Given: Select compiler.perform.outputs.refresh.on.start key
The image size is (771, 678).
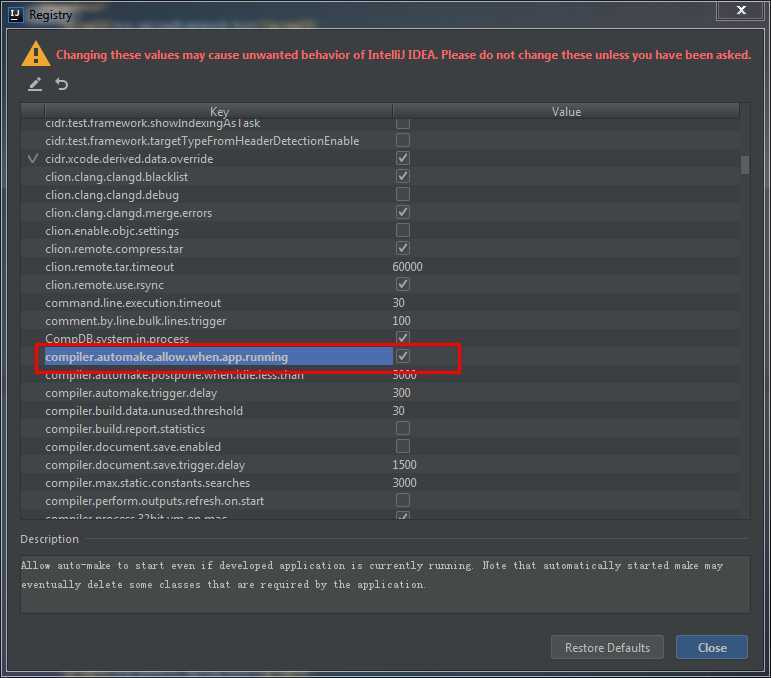Looking at the screenshot, I should point(154,501).
